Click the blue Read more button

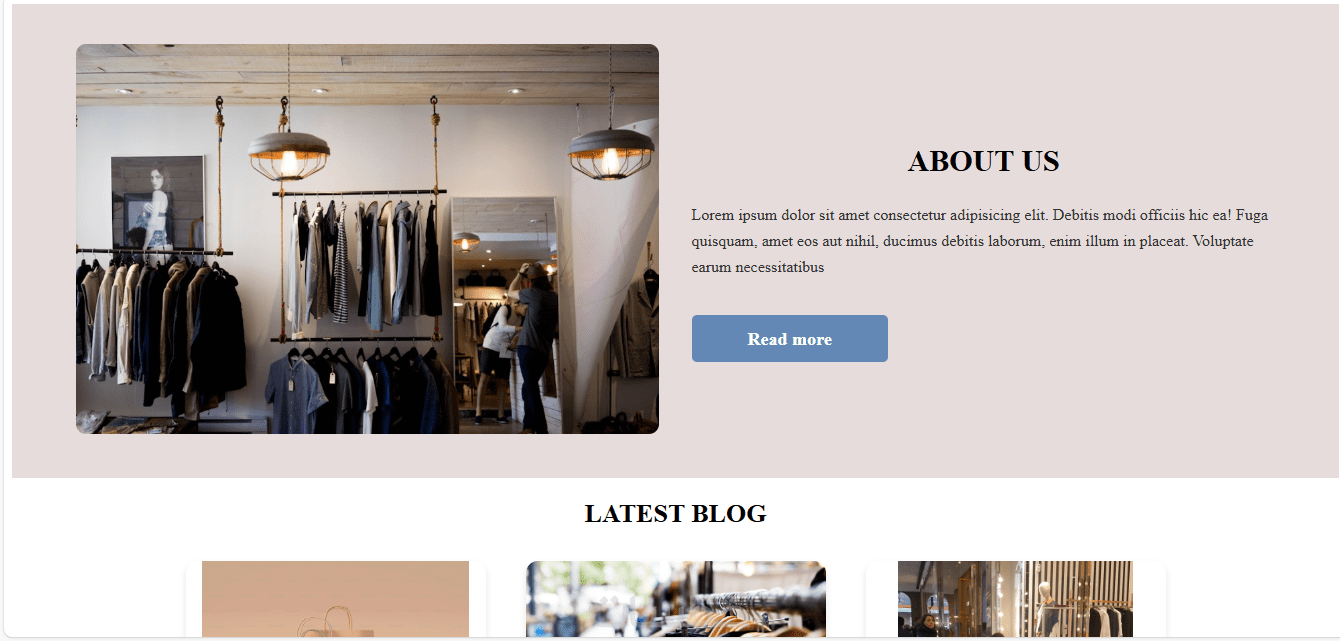[789, 339]
